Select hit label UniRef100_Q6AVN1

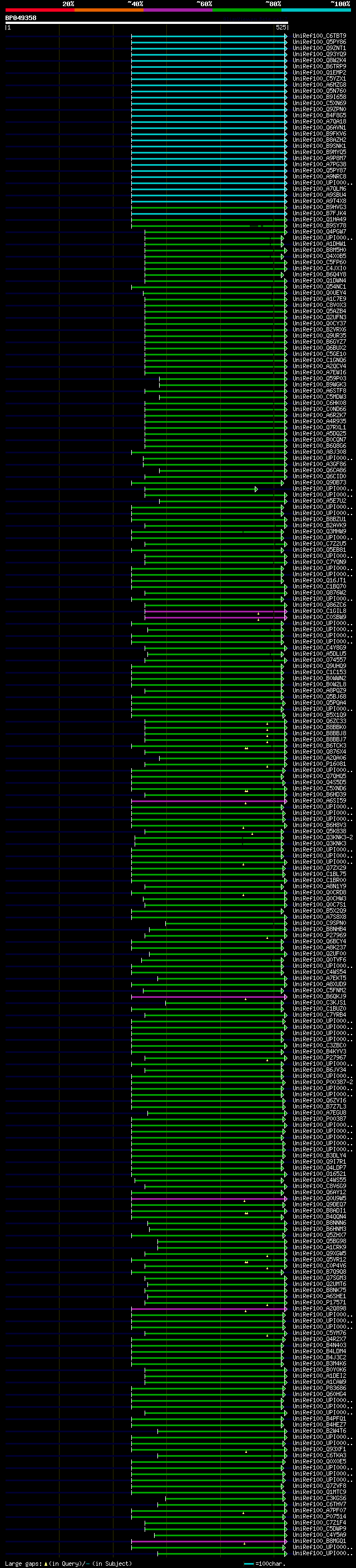coord(319,128)
